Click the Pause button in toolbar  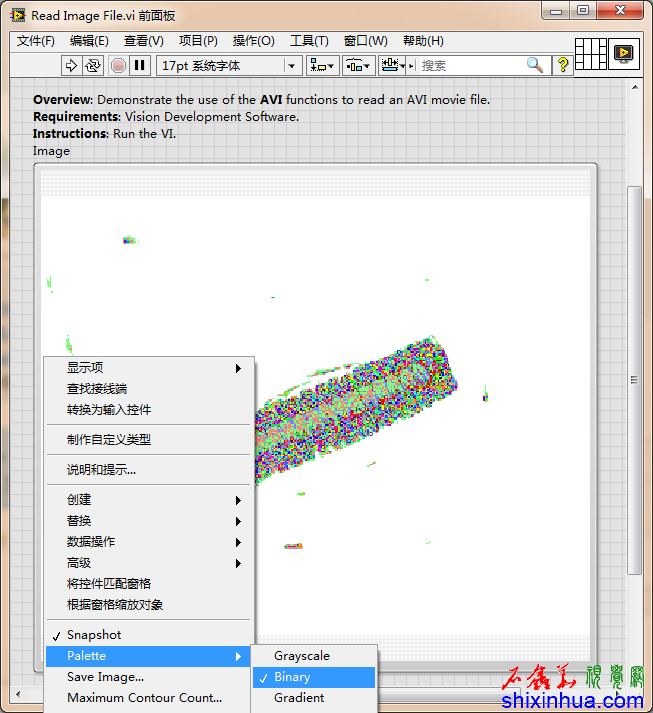tap(140, 65)
